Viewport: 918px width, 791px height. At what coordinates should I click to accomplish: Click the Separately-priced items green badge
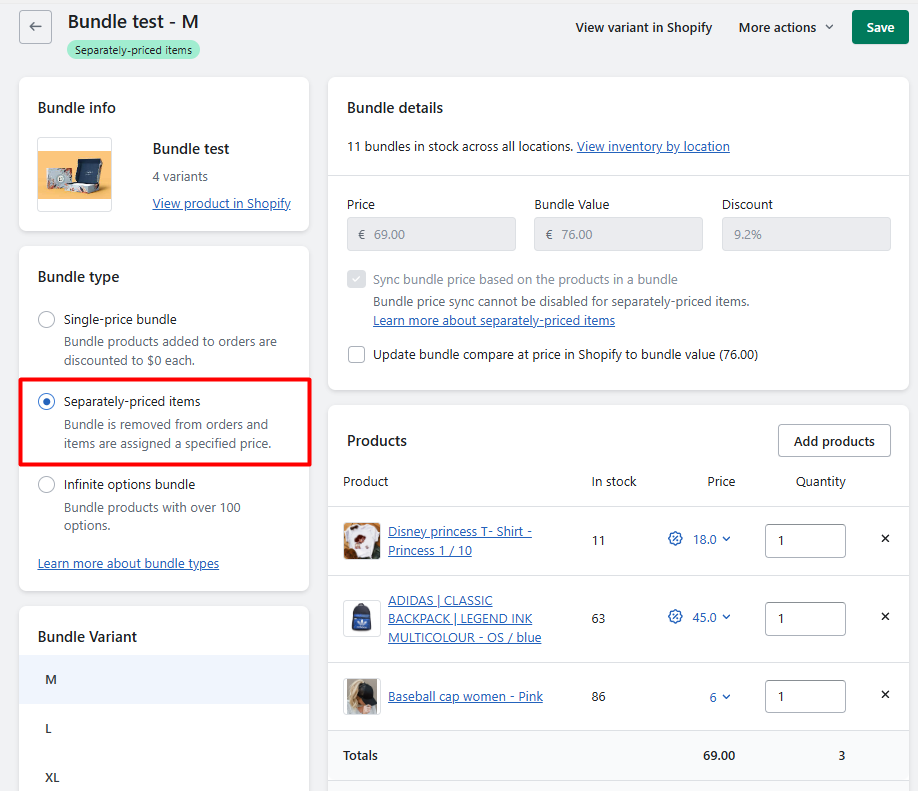click(x=133, y=50)
